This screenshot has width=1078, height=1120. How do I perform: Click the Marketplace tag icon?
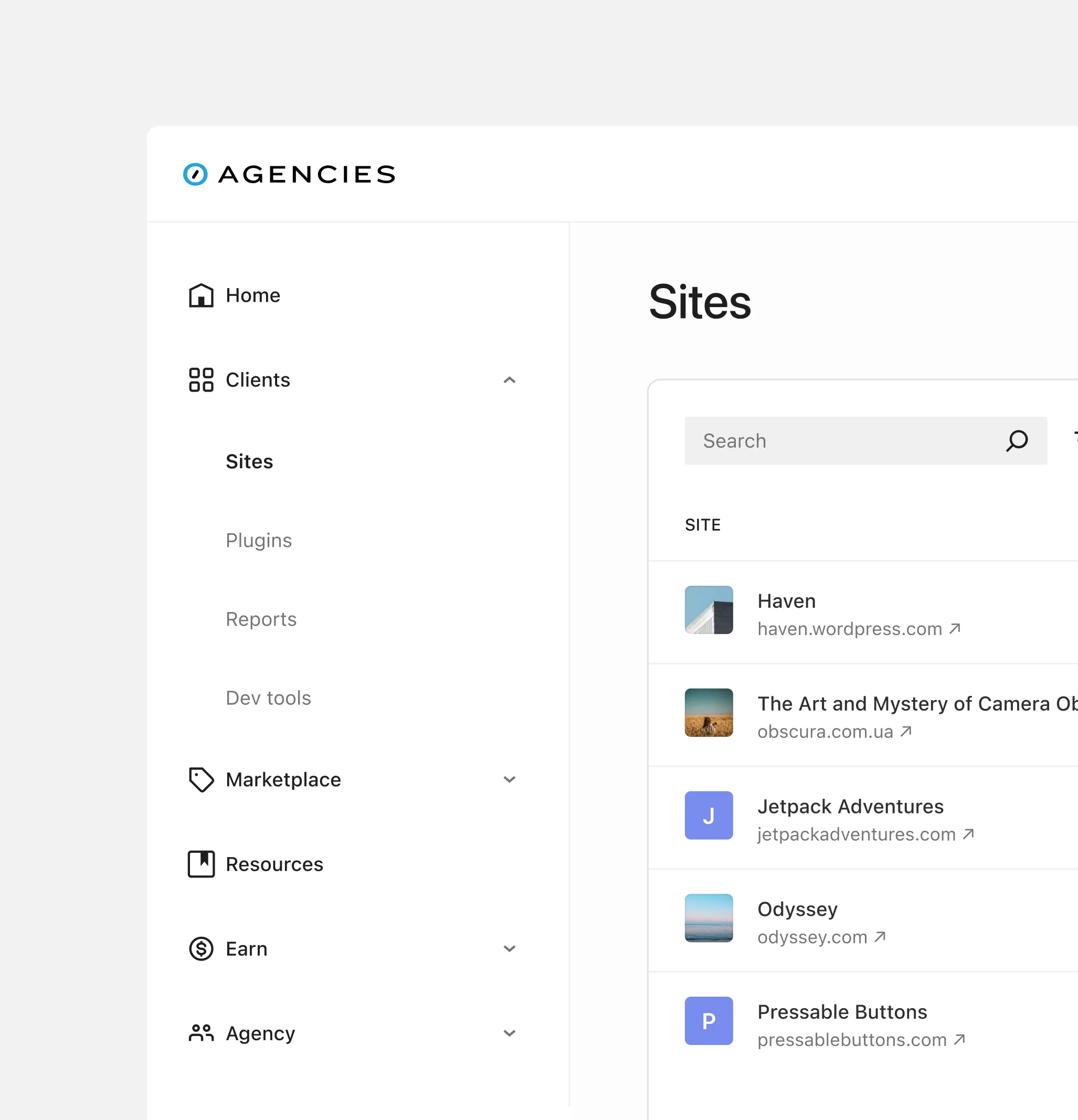pyautogui.click(x=201, y=779)
